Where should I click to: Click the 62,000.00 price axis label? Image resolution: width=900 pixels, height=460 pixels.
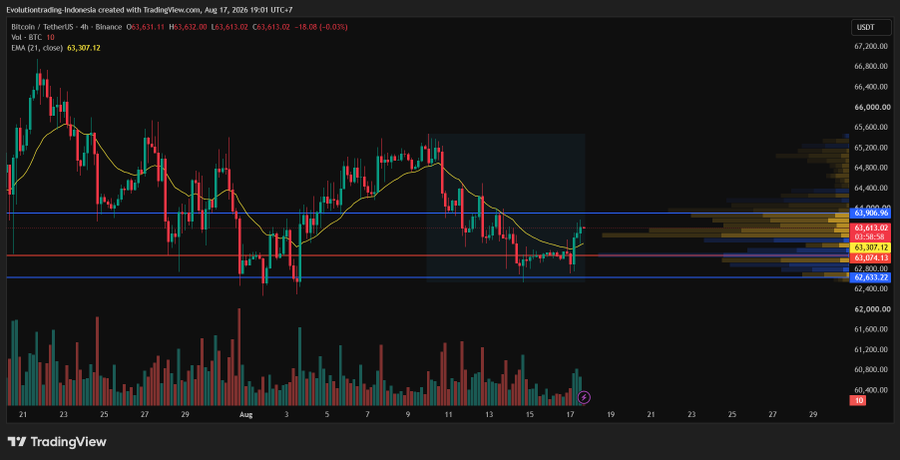click(872, 309)
